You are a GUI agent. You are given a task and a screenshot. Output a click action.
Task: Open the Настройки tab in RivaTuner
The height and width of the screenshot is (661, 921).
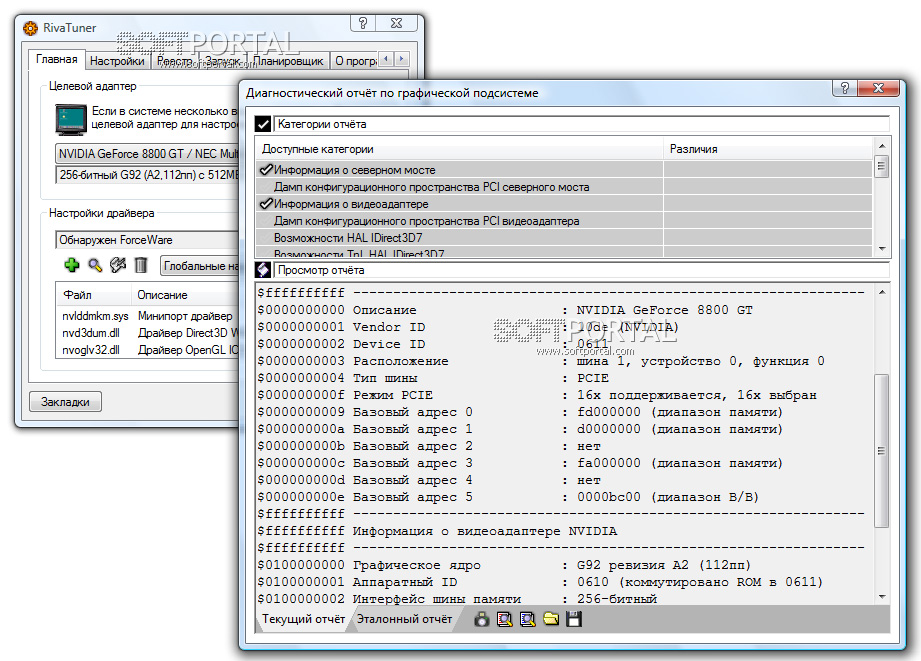click(x=117, y=61)
